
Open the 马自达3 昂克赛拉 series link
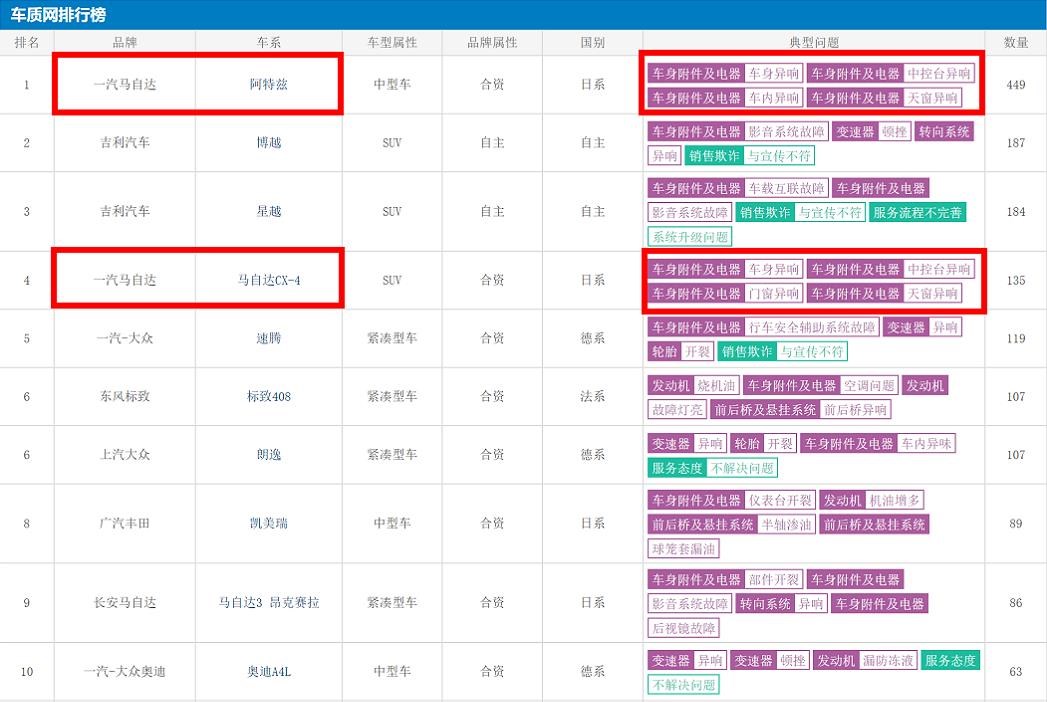268,602
